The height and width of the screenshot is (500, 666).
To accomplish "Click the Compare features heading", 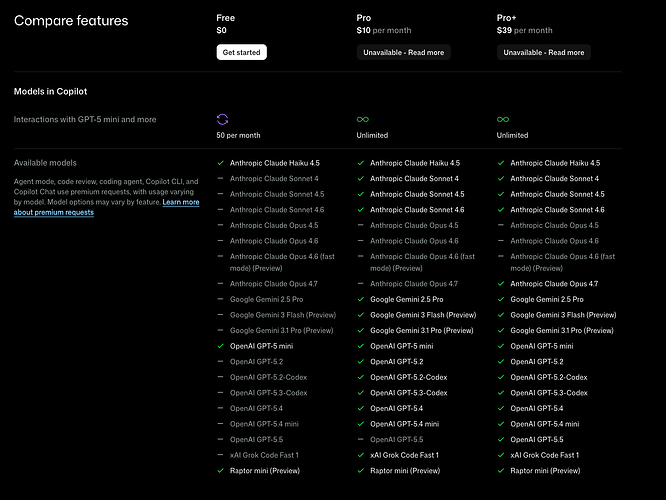I will coord(71,20).
